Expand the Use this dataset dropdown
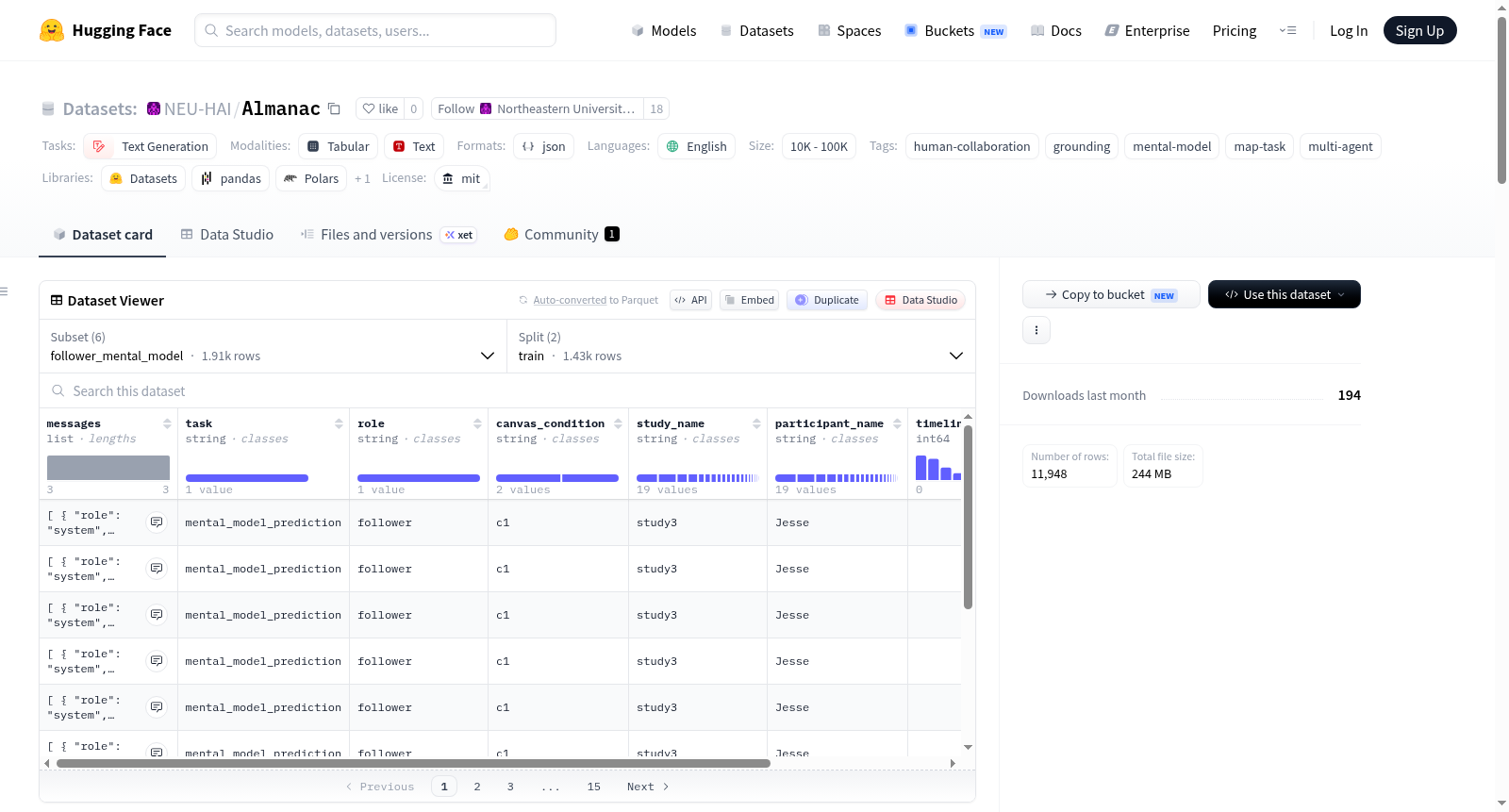 pos(1285,294)
